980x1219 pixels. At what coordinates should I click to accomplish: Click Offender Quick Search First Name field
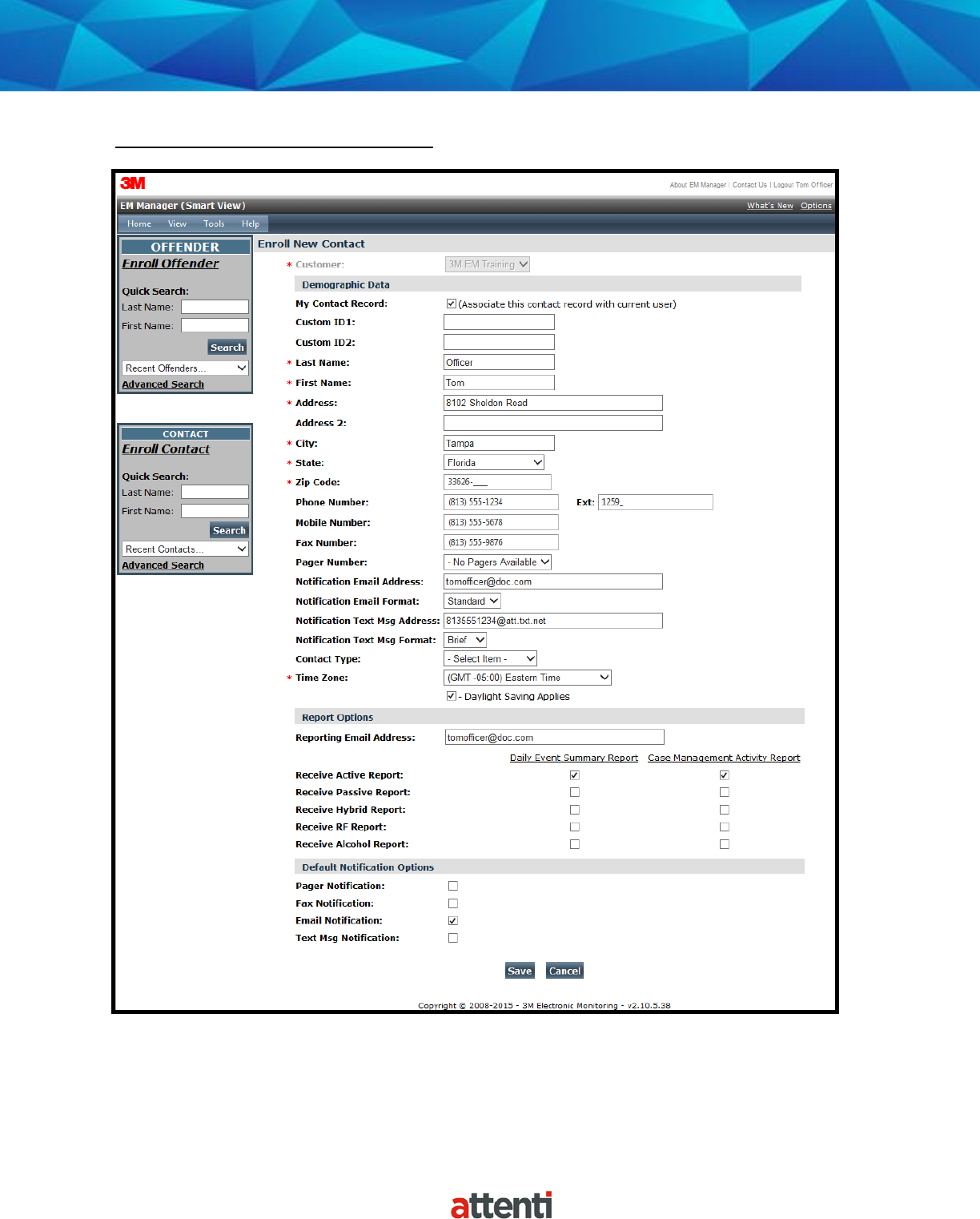click(215, 325)
